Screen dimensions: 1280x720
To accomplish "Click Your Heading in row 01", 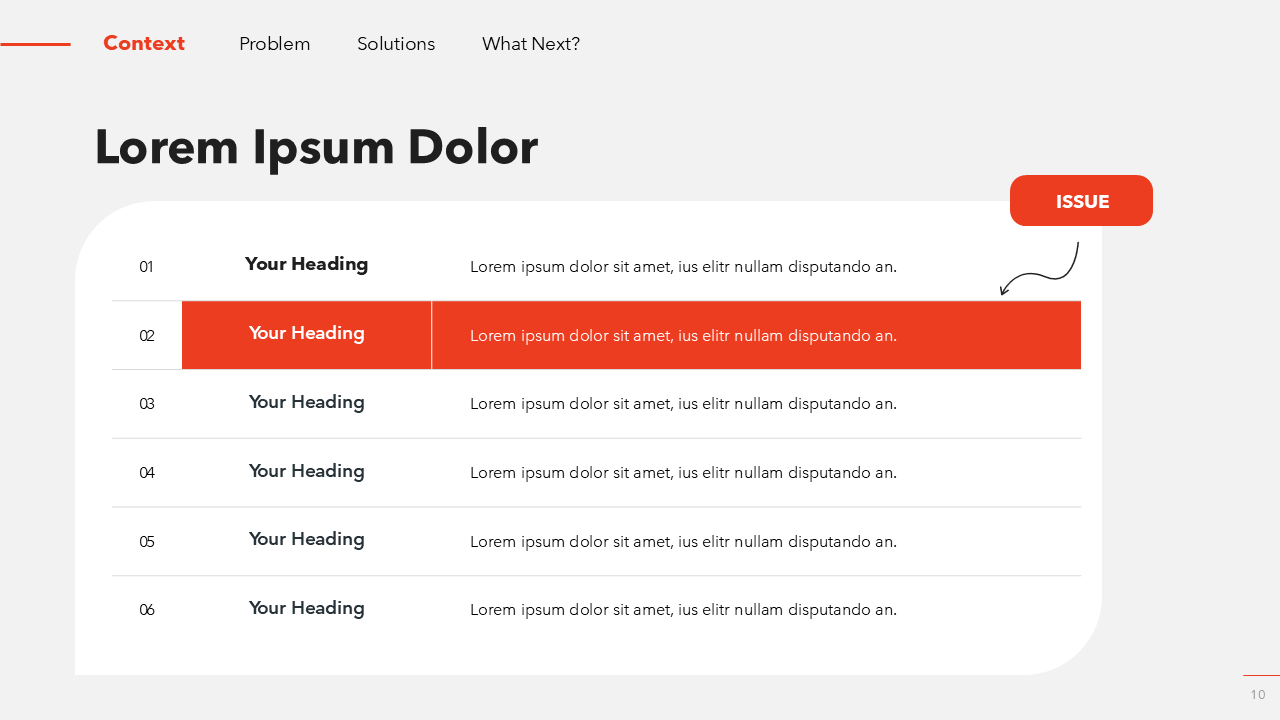I will [x=306, y=264].
